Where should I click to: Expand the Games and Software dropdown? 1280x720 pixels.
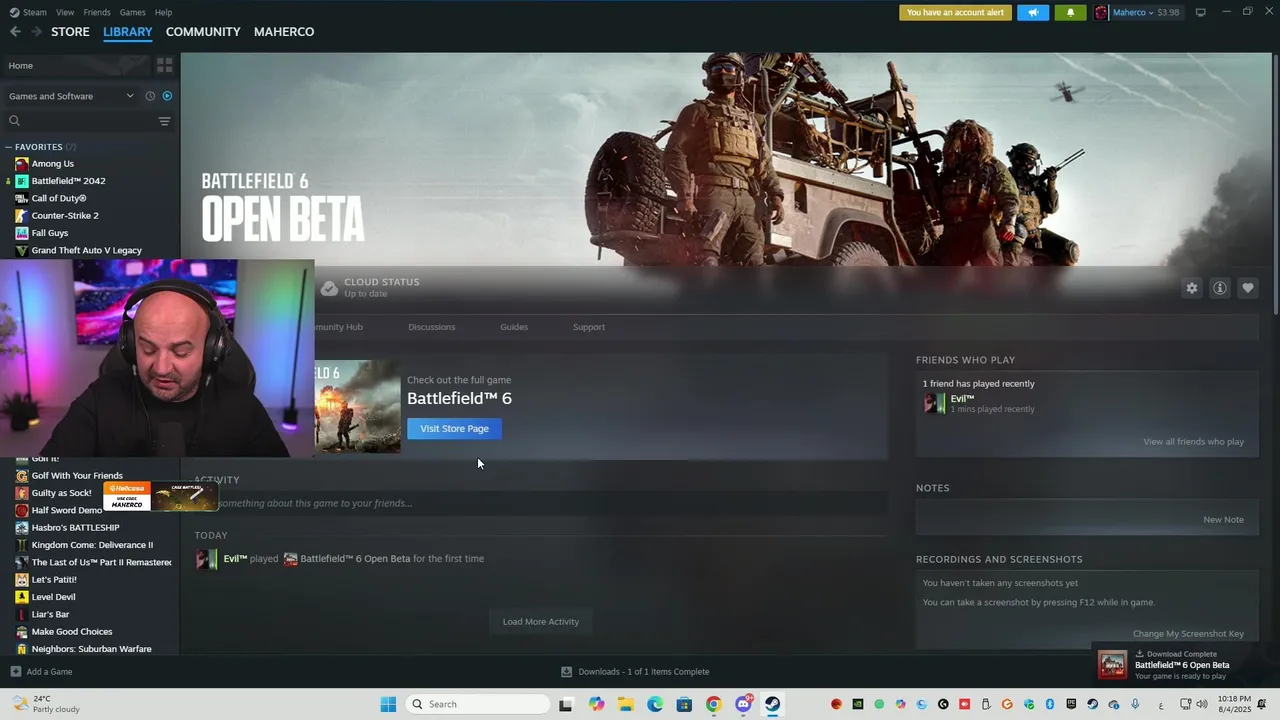pyautogui.click(x=70, y=96)
